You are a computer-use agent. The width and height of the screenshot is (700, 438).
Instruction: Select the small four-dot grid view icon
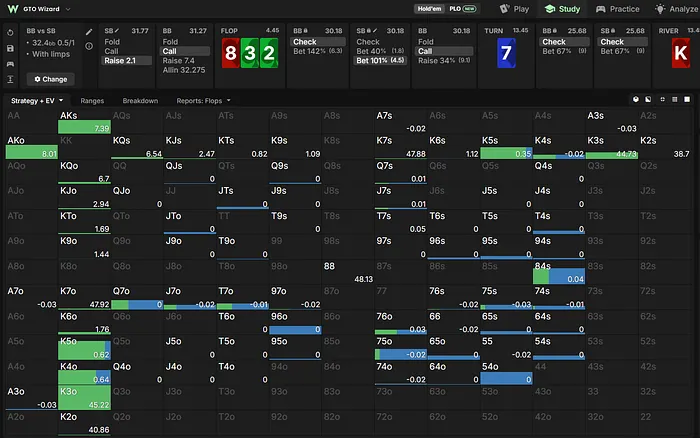[x=662, y=99]
